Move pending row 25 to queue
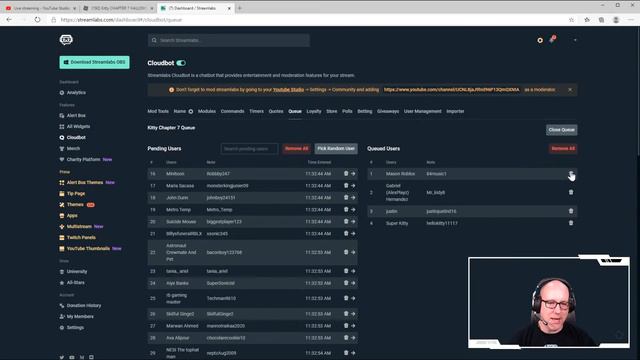Image resolution: width=640 pixels, height=360 pixels. click(353, 298)
